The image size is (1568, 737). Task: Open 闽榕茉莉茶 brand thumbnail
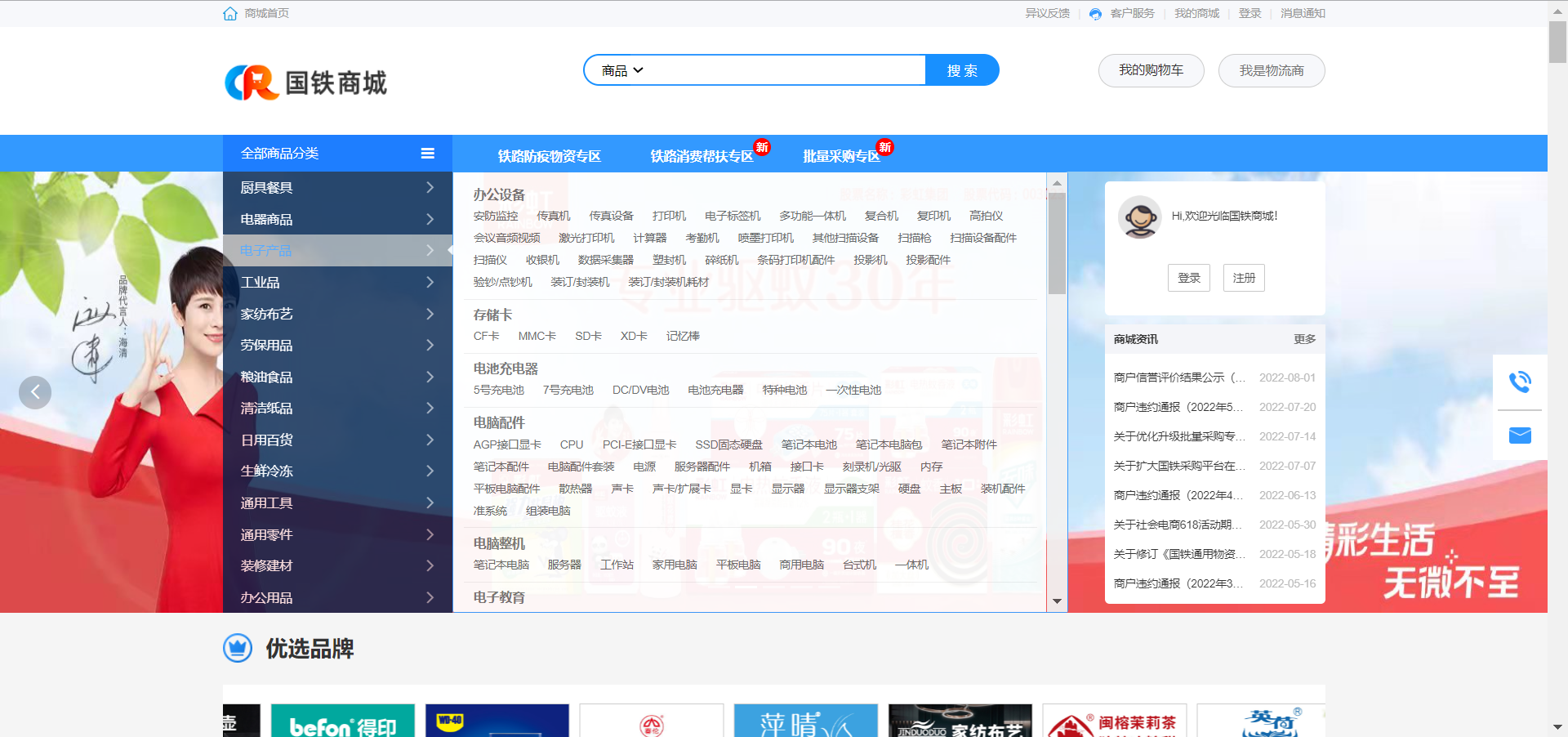[x=1114, y=721]
